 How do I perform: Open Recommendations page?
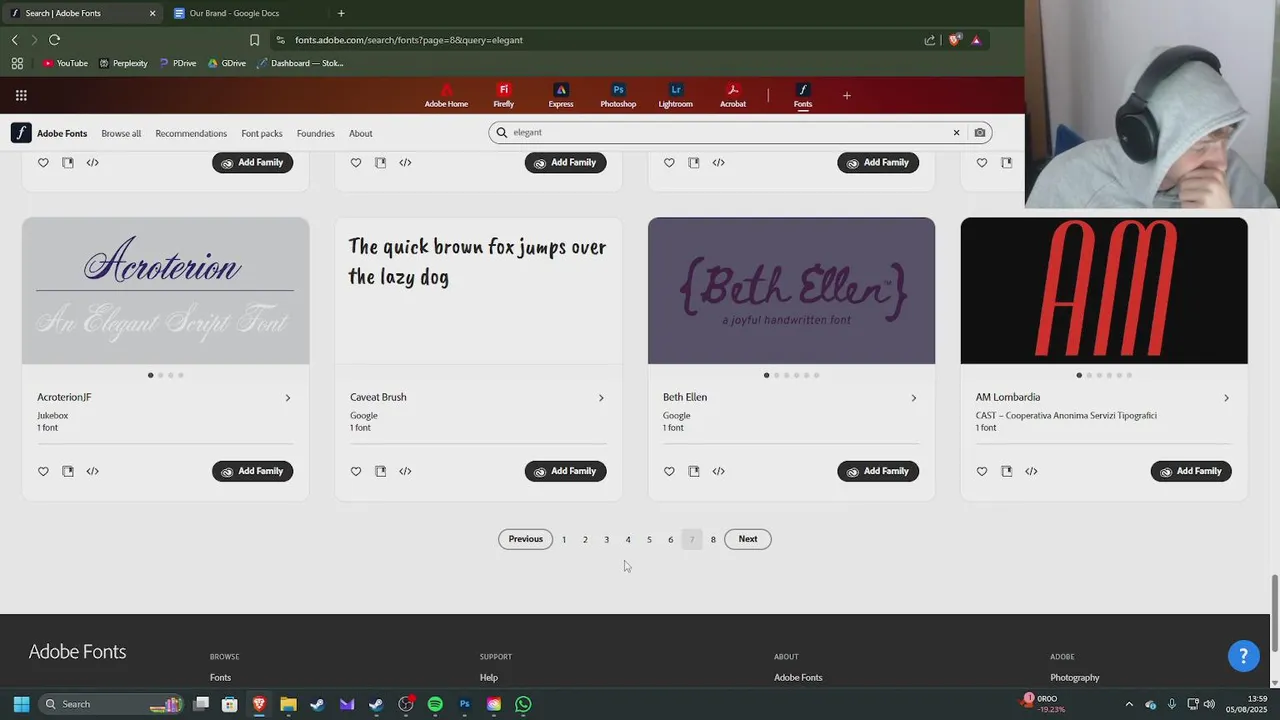click(x=191, y=133)
